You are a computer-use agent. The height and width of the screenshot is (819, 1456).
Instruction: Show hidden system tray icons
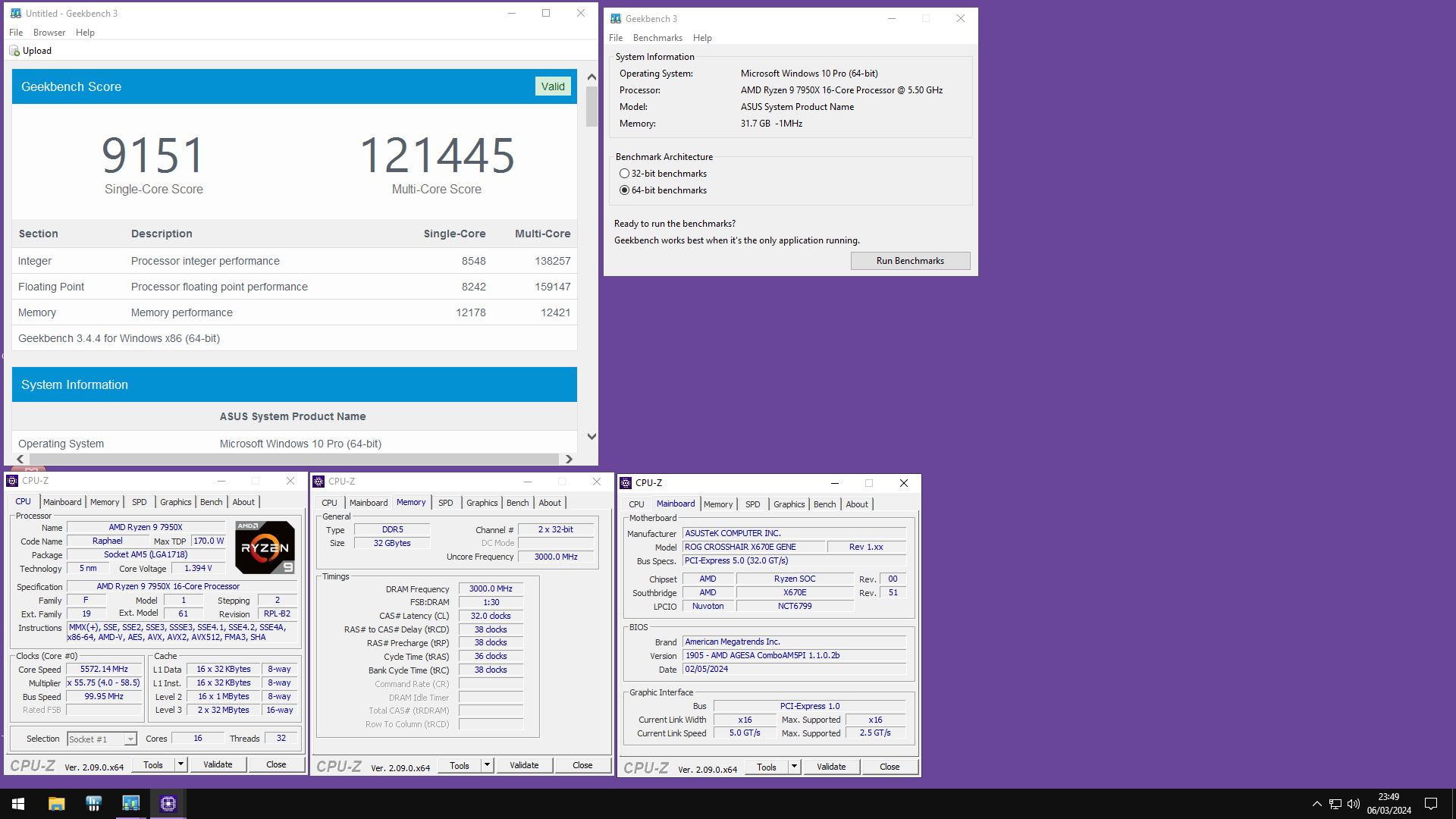pyautogui.click(x=1316, y=804)
